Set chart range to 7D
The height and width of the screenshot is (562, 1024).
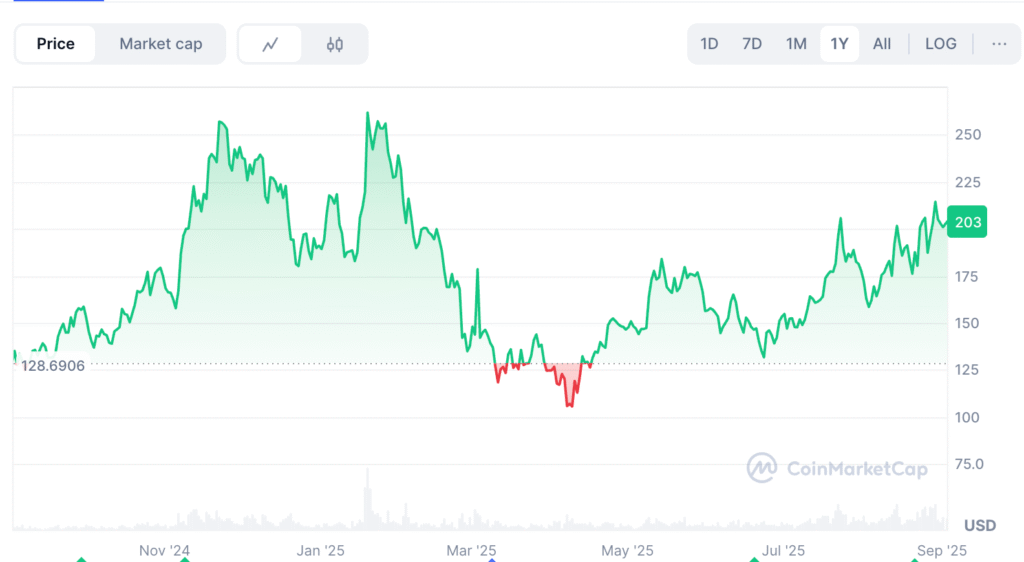752,44
